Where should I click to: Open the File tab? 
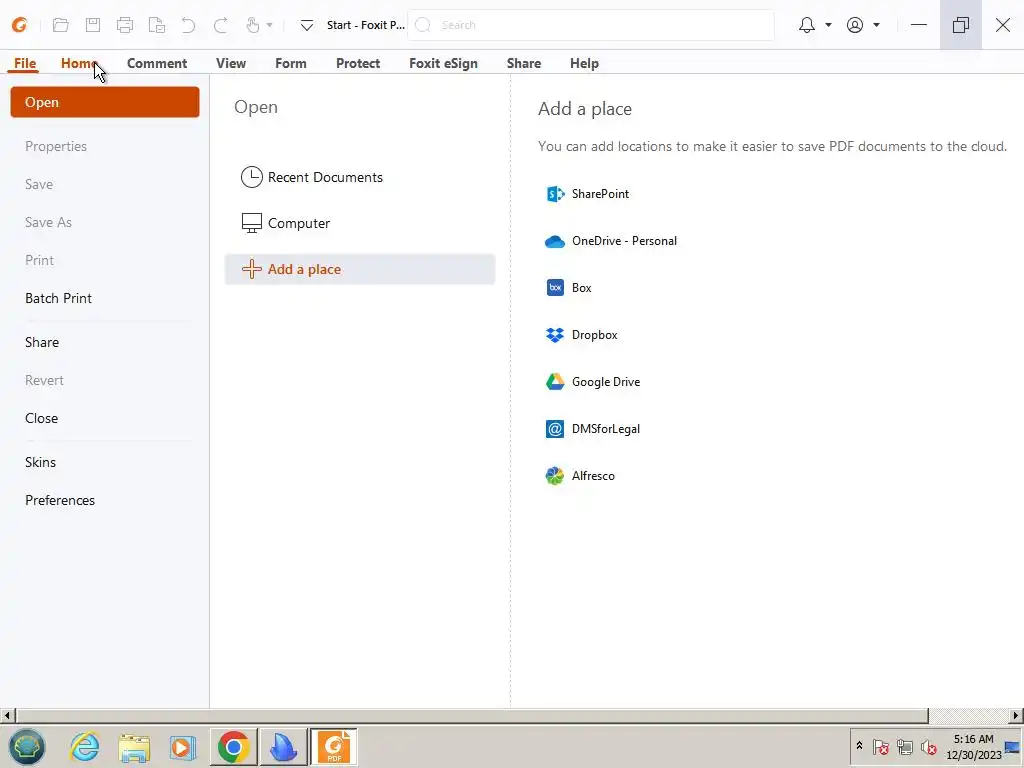(25, 63)
